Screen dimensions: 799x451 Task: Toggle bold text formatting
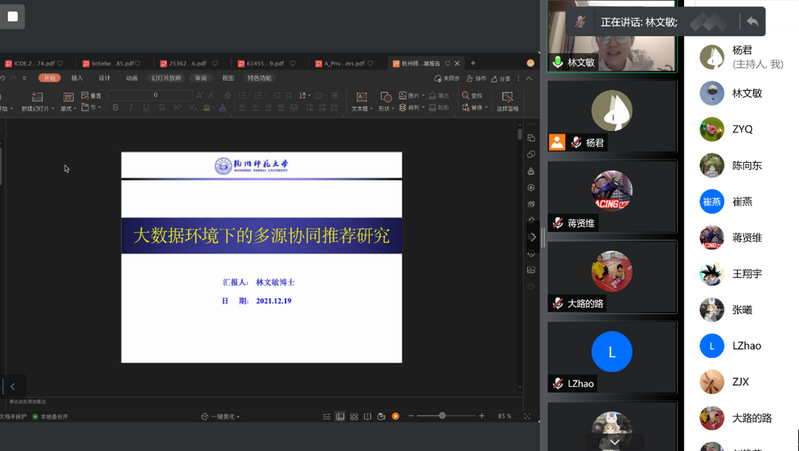[116, 107]
